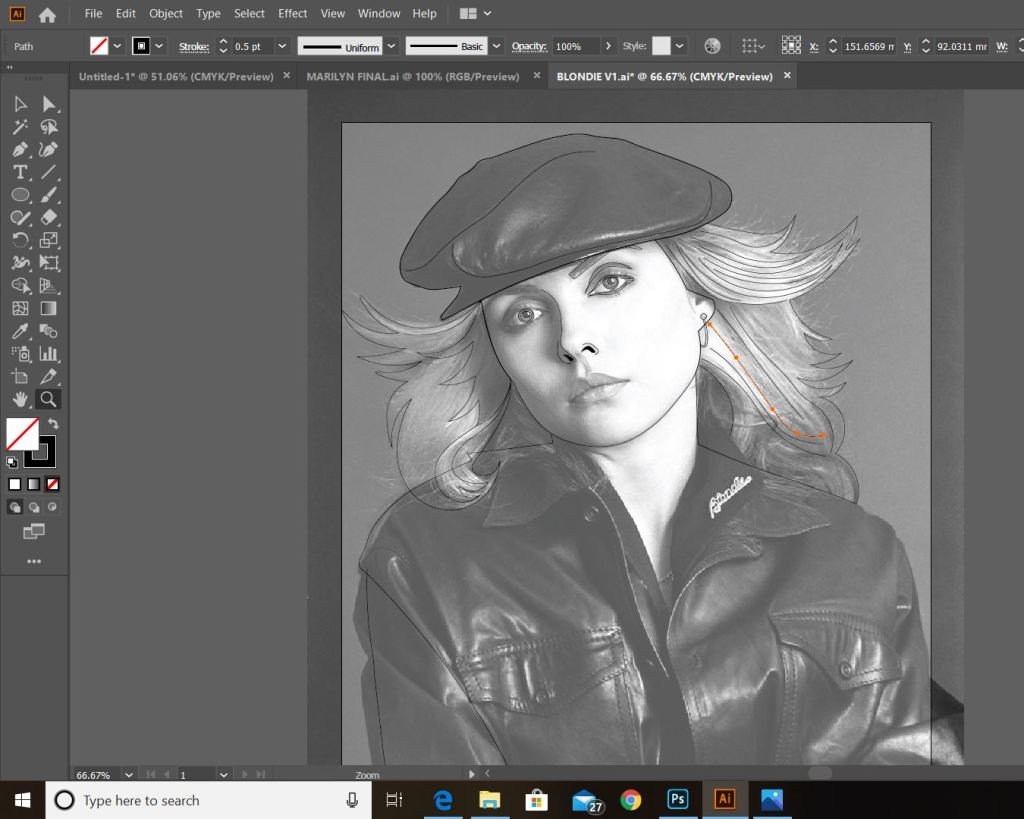Screen dimensions: 1024x819
Task: Open Photoshop from the taskbar
Action: (677, 800)
